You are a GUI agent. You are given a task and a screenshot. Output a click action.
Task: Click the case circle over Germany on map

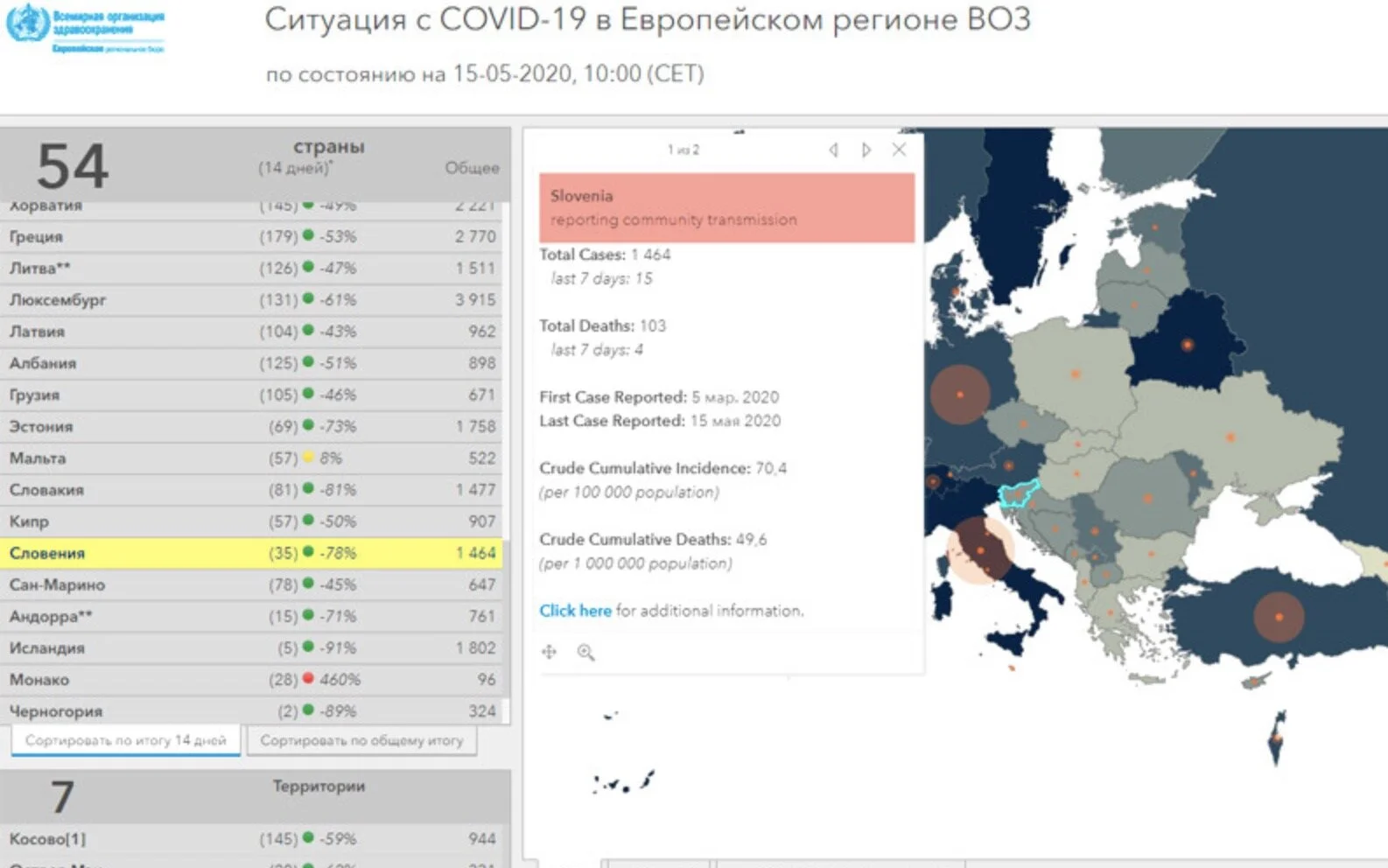pos(960,395)
